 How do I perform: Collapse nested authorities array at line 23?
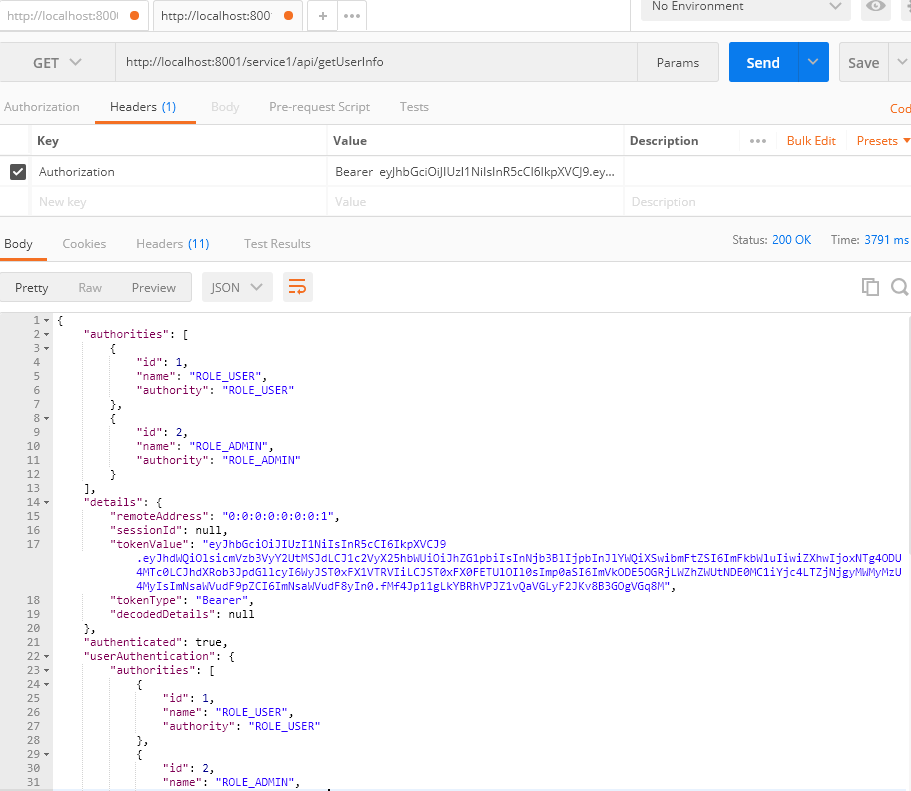click(46, 670)
